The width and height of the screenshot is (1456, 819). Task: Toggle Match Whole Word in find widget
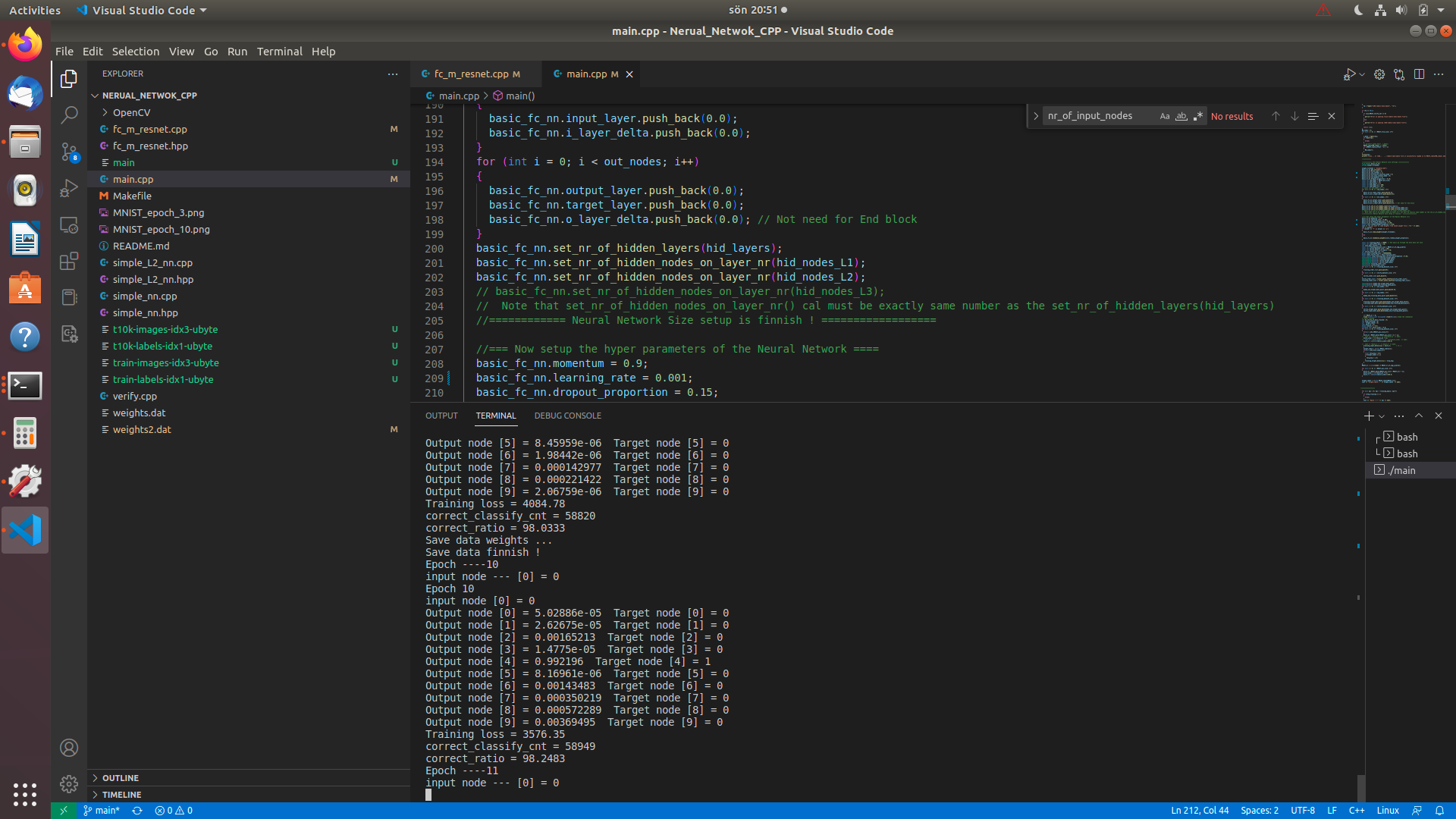1181,116
